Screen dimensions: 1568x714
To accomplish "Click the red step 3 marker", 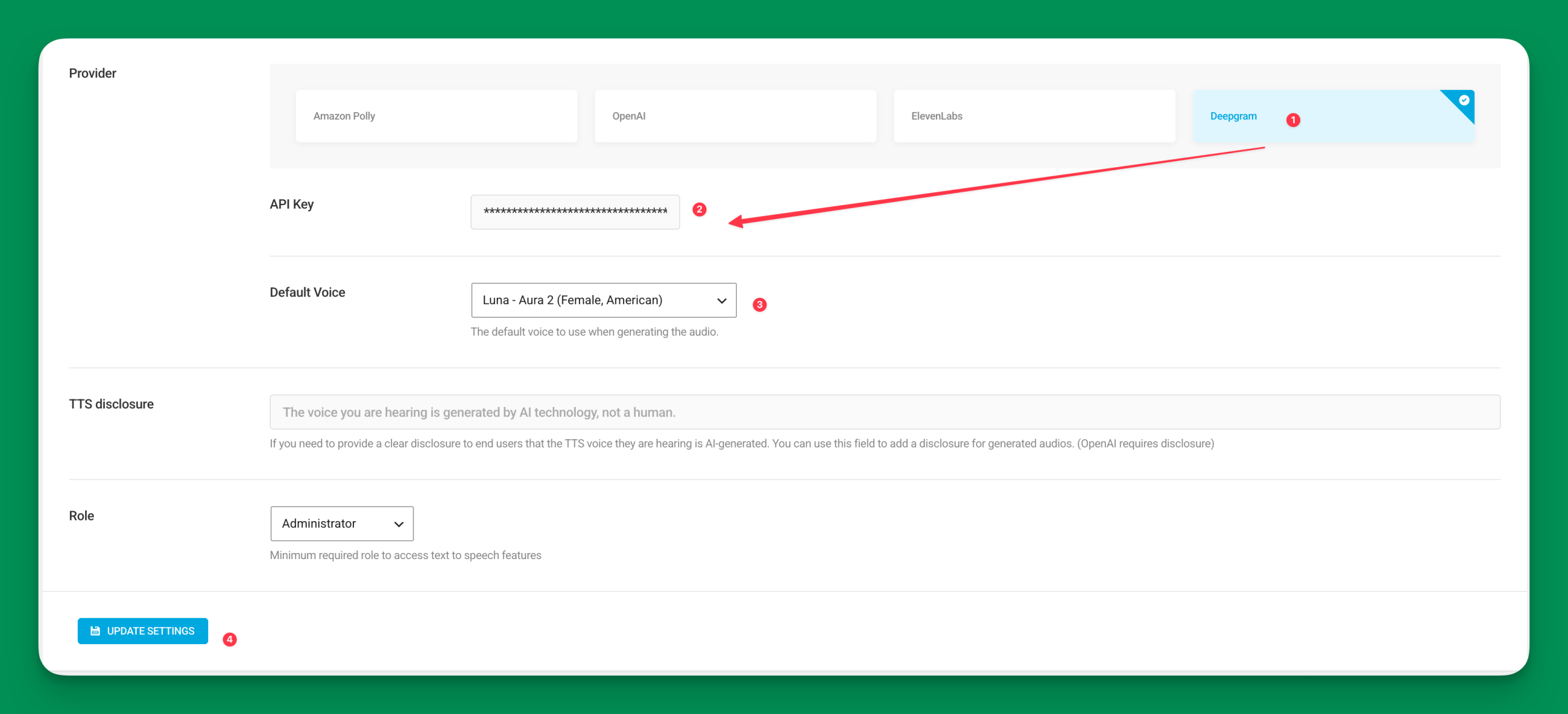I will pos(759,304).
